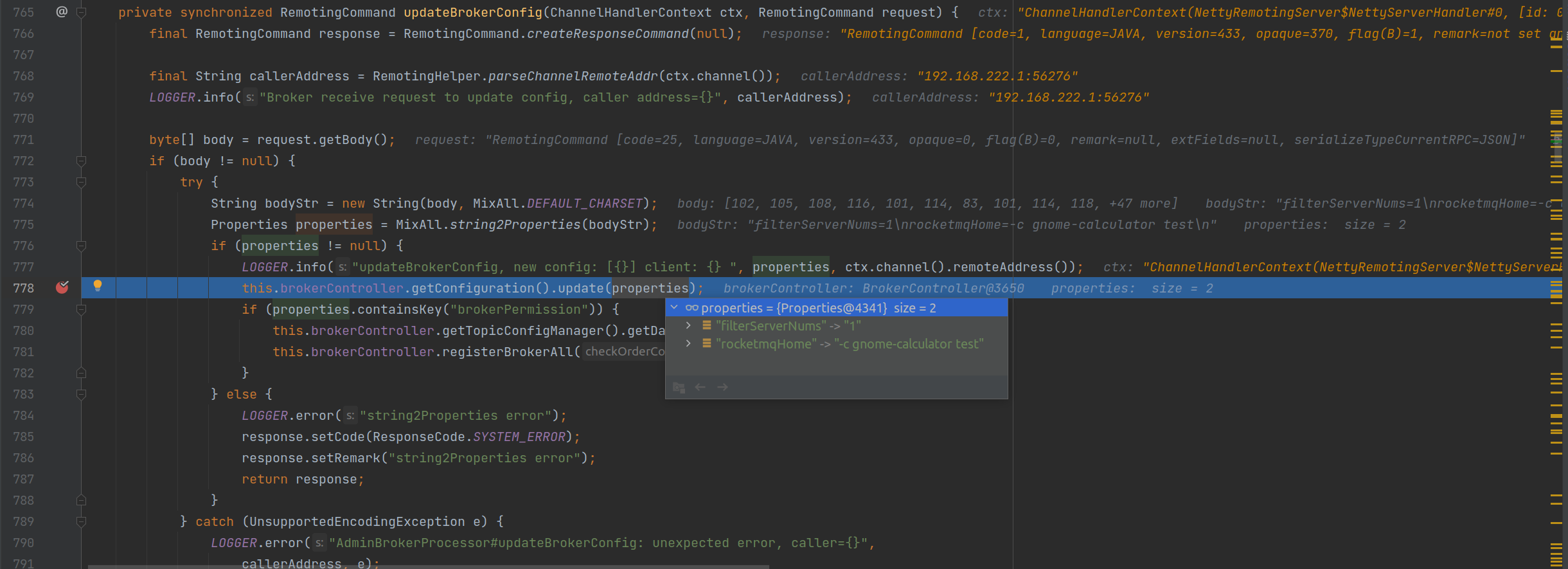This screenshot has height=569, width=1568.
Task: Fold the updateBrokerConfig method at line 765
Action: (x=82, y=12)
